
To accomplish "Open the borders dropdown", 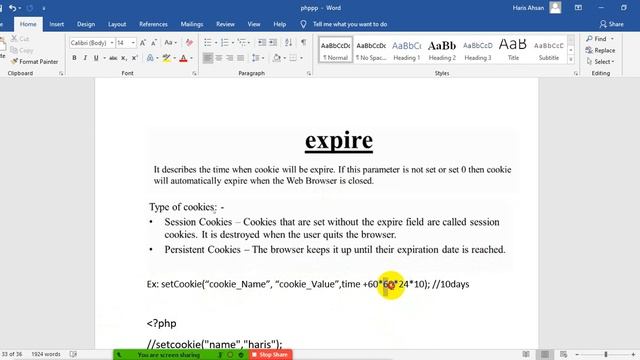I will [x=301, y=58].
